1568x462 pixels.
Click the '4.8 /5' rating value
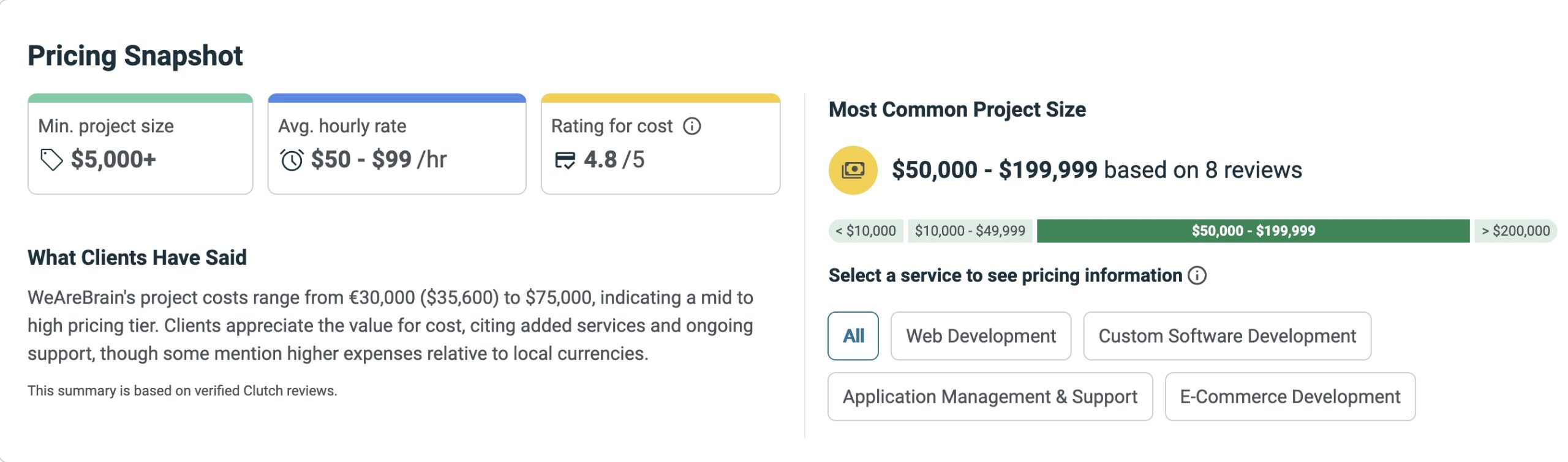click(x=614, y=160)
